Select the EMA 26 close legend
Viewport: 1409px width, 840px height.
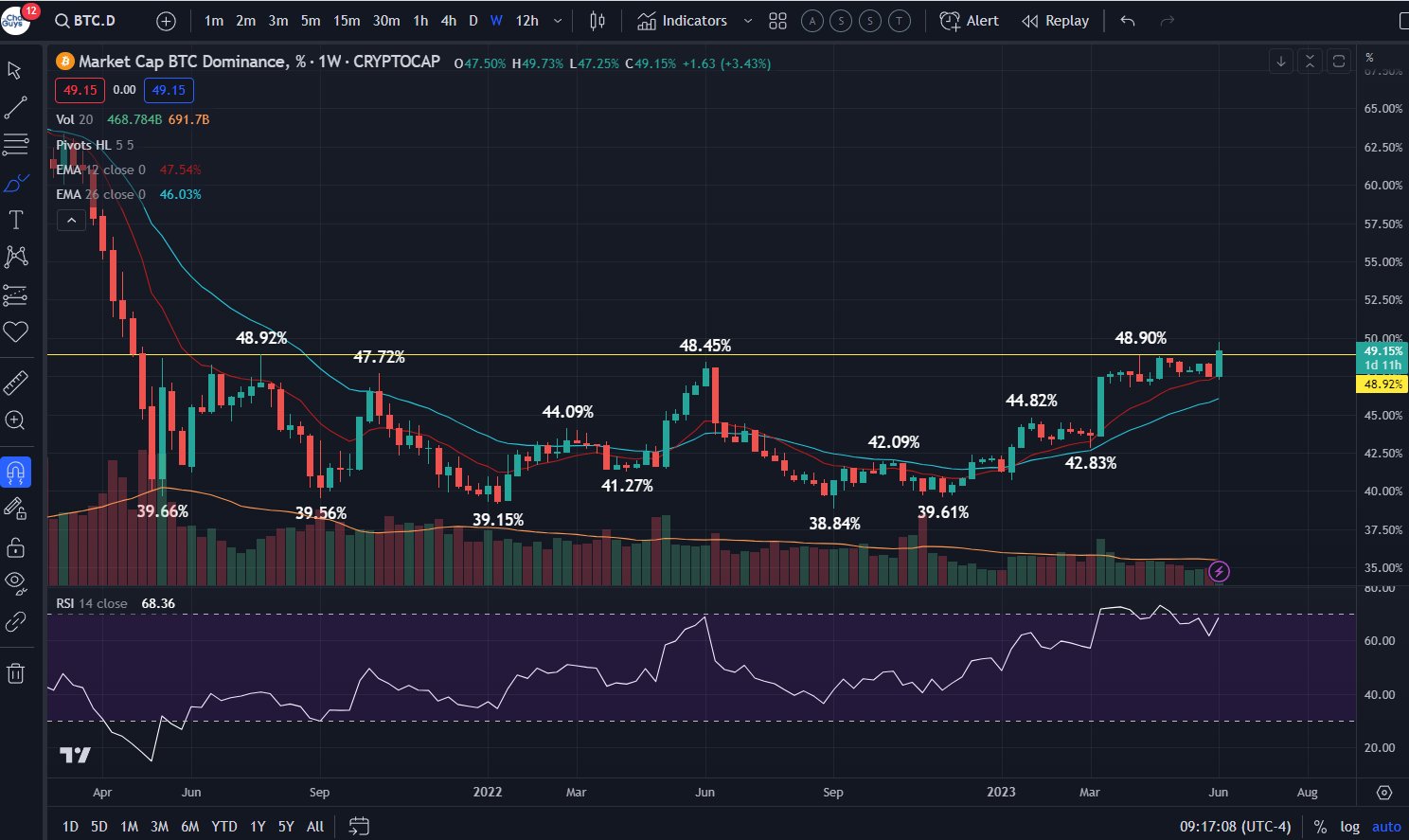pos(100,194)
